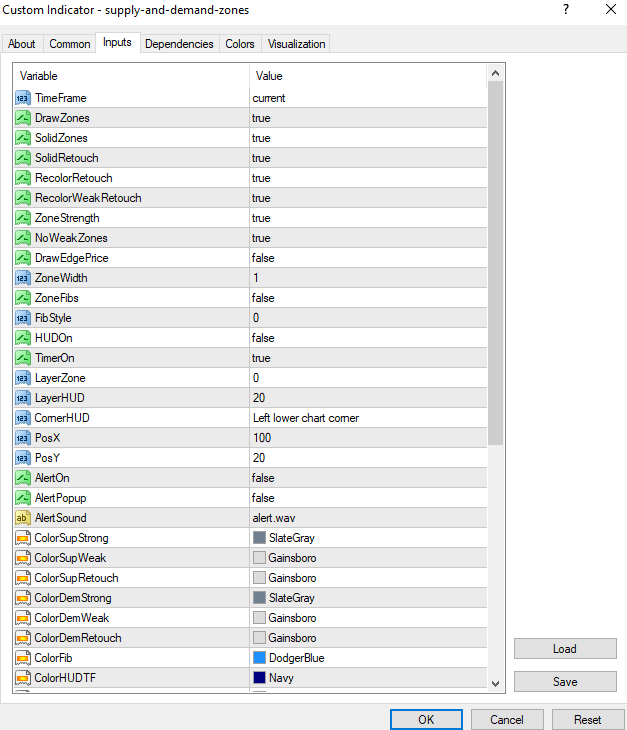627x730 pixels.
Task: Select the ZoneFibs value 'false'
Action: [x=263, y=298]
